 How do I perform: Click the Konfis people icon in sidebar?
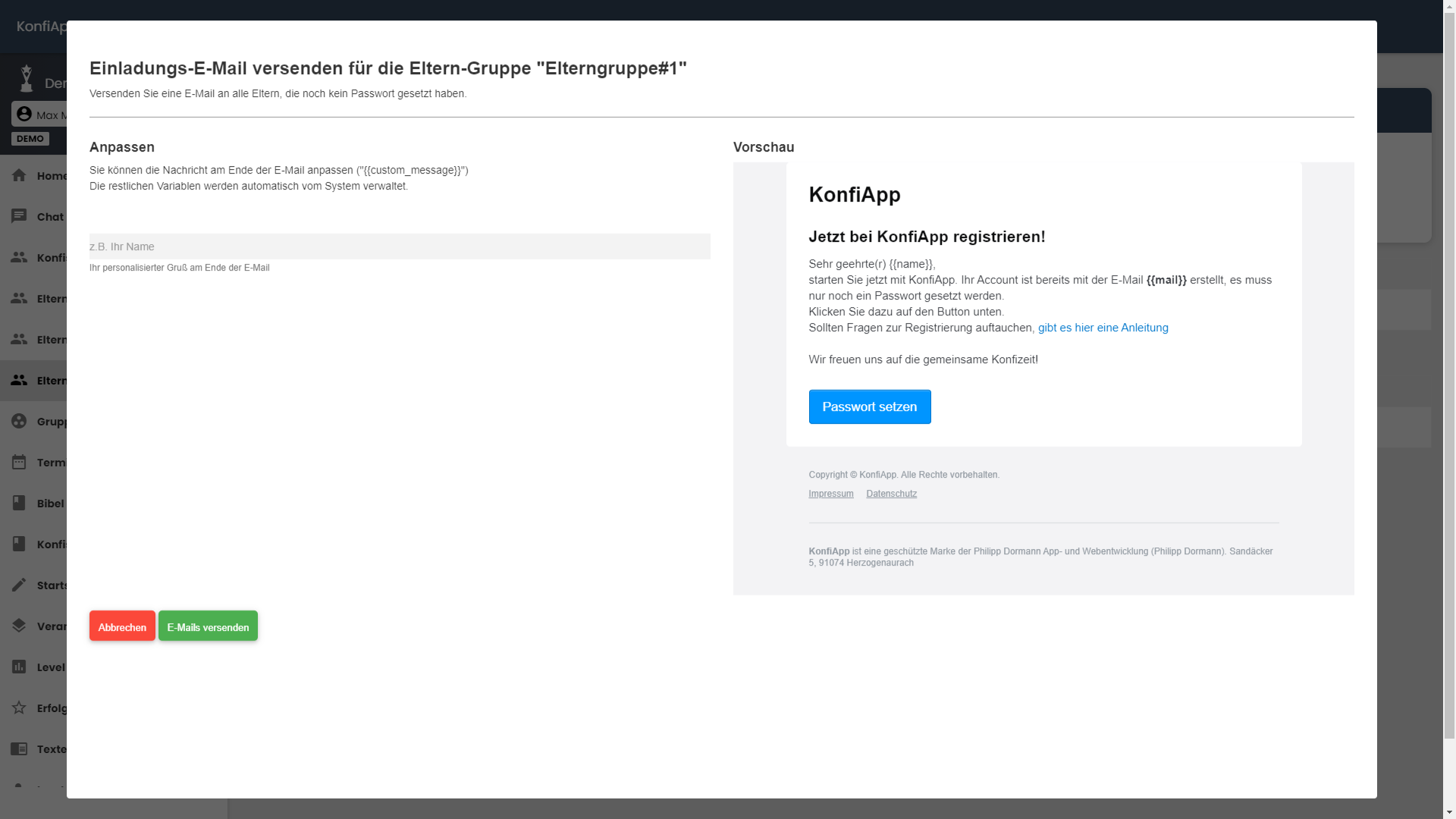click(19, 257)
